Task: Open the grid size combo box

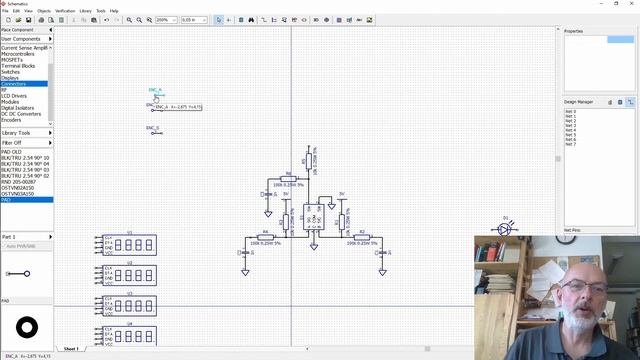Action: (x=194, y=20)
